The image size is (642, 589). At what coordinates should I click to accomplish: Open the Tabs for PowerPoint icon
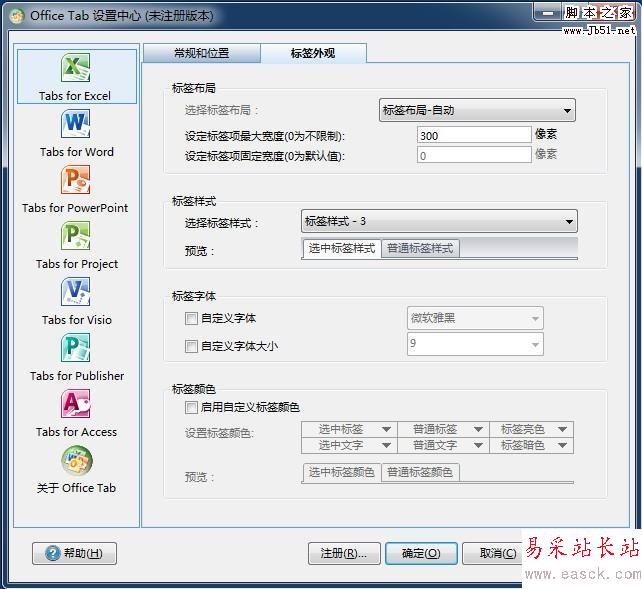pos(76,180)
